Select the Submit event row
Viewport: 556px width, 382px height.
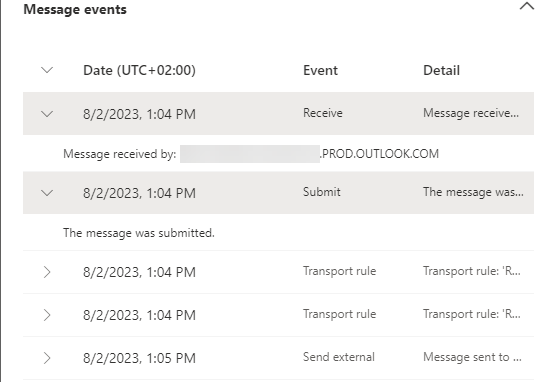(278, 193)
